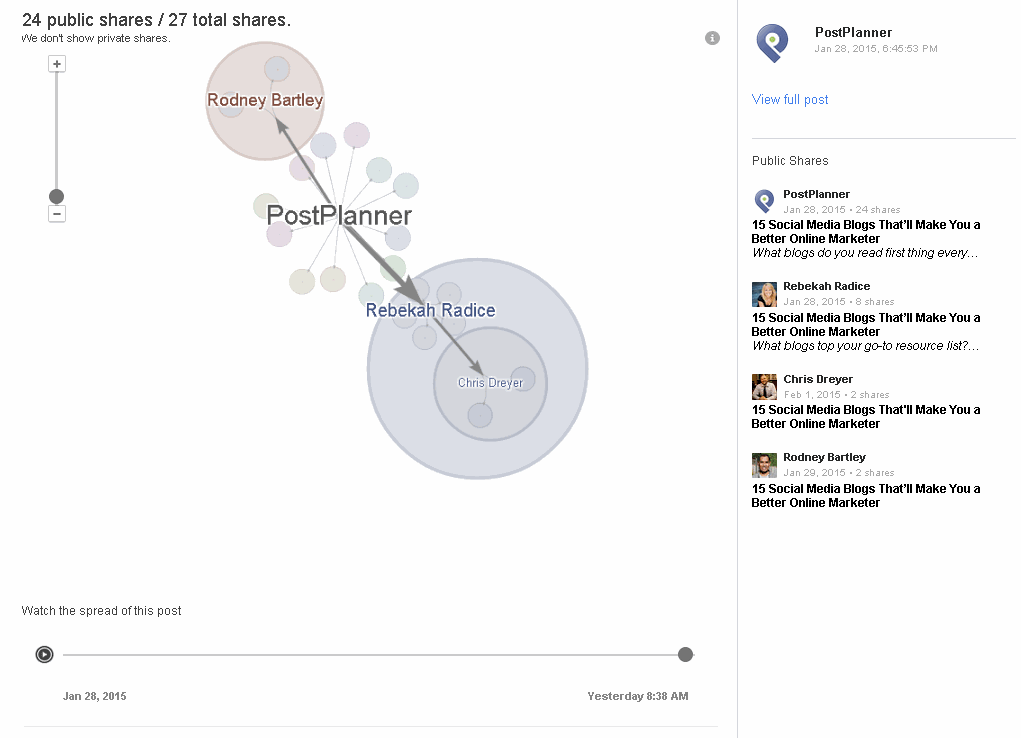
Task: Open Rebekah Radice's shared post title
Action: pos(865,324)
